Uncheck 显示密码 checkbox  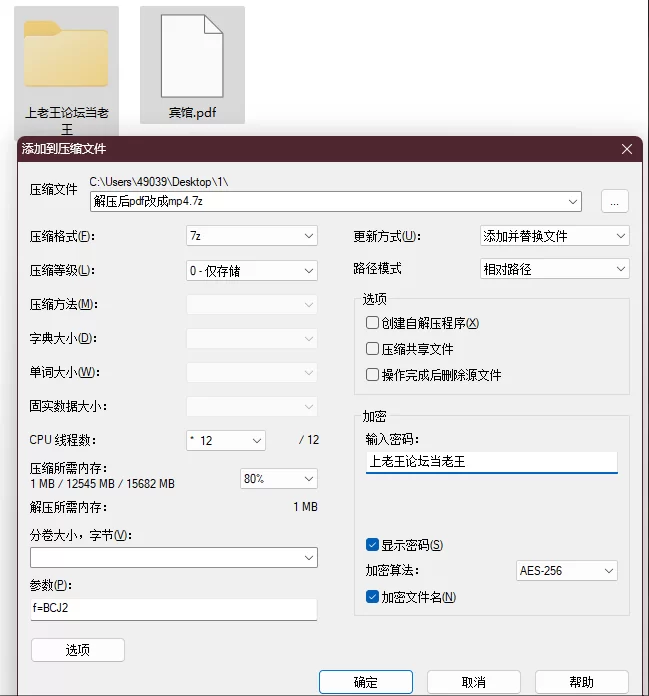point(372,545)
